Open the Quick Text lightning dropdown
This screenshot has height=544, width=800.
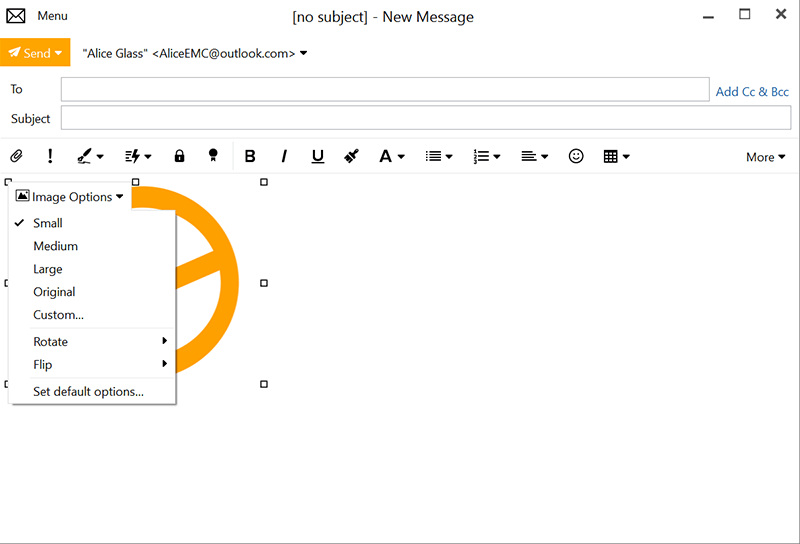[x=138, y=156]
